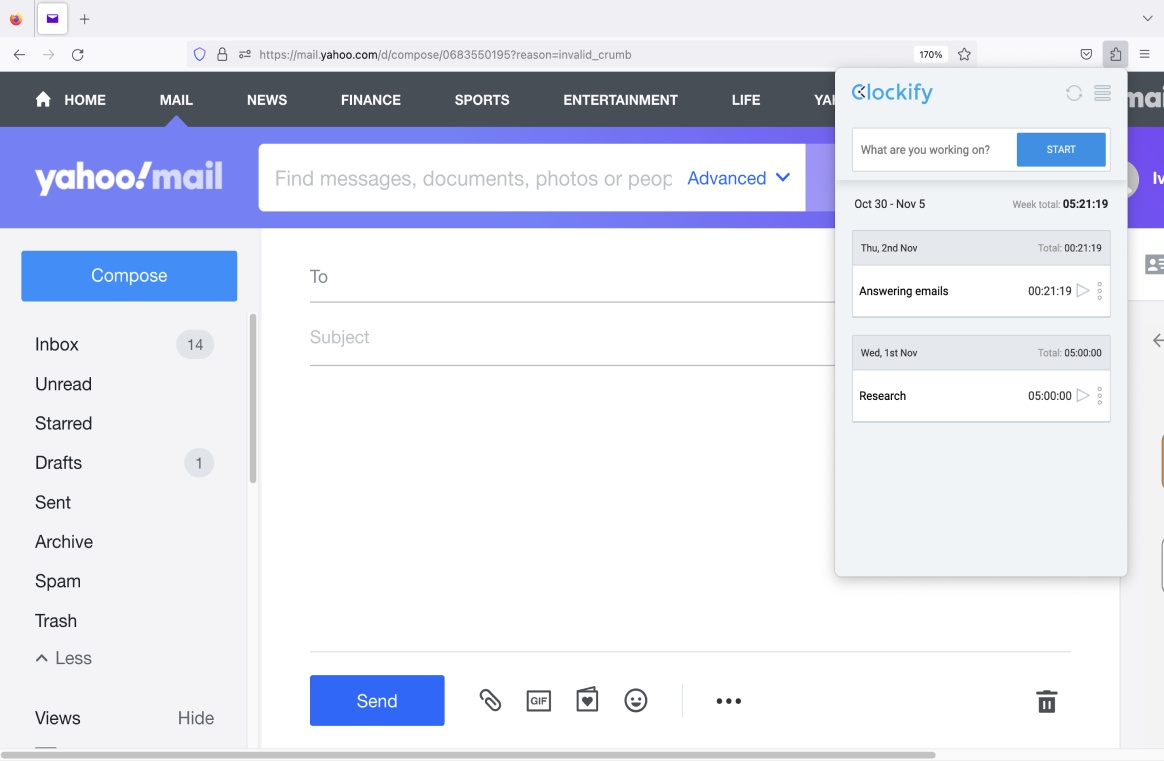The image size is (1164, 761).
Task: Discard draft with the trash icon
Action: [1047, 701]
